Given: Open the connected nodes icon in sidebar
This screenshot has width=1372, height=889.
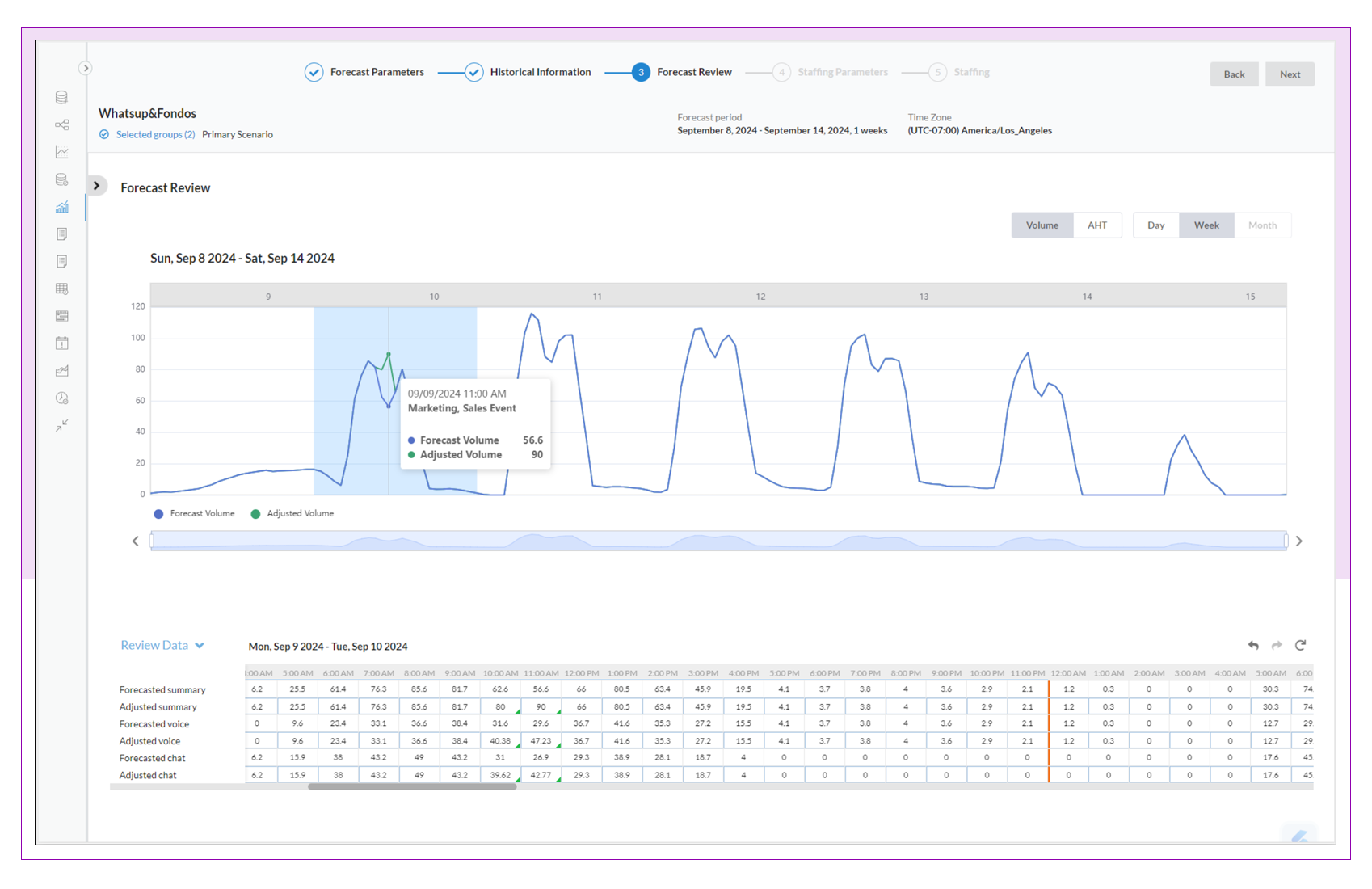Looking at the screenshot, I should click(x=61, y=124).
